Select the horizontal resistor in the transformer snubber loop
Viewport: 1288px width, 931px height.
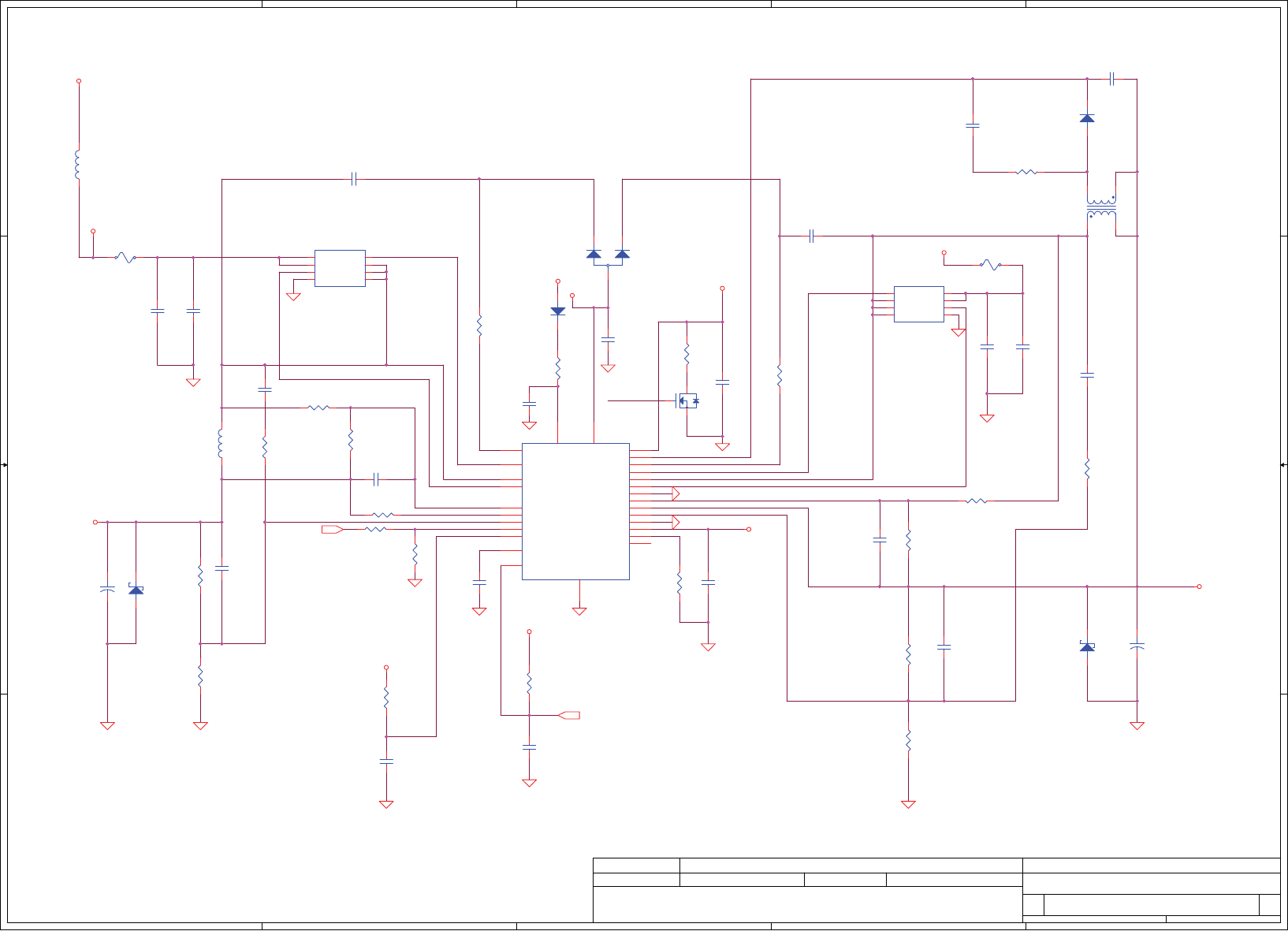tap(1026, 172)
